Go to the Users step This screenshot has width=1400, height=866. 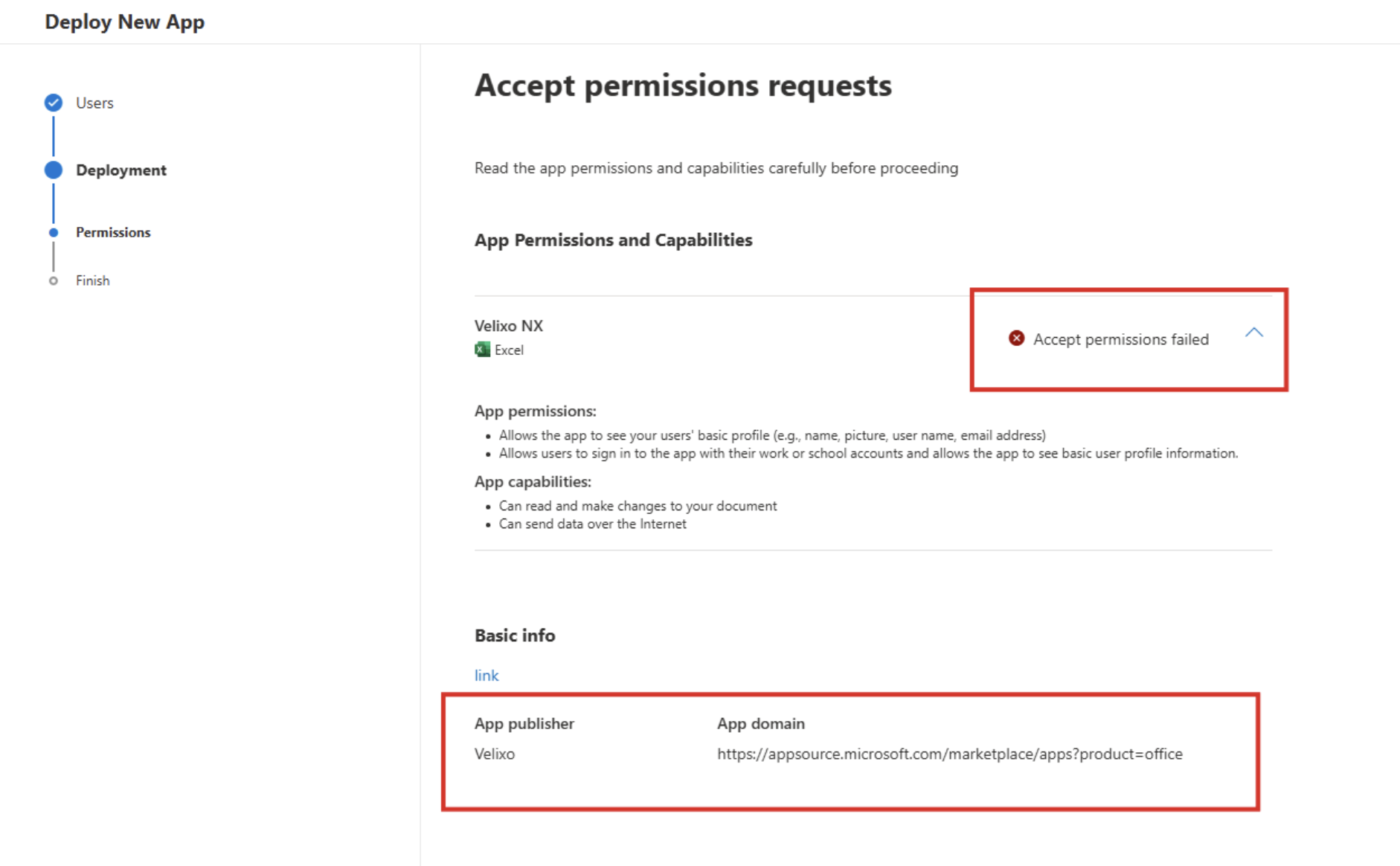click(x=94, y=103)
